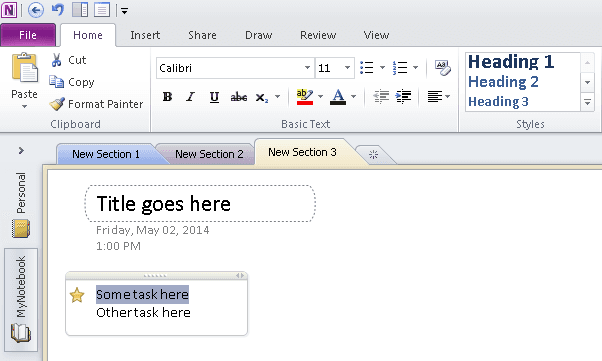Open the File tab
This screenshot has width=602, height=361.
28,35
